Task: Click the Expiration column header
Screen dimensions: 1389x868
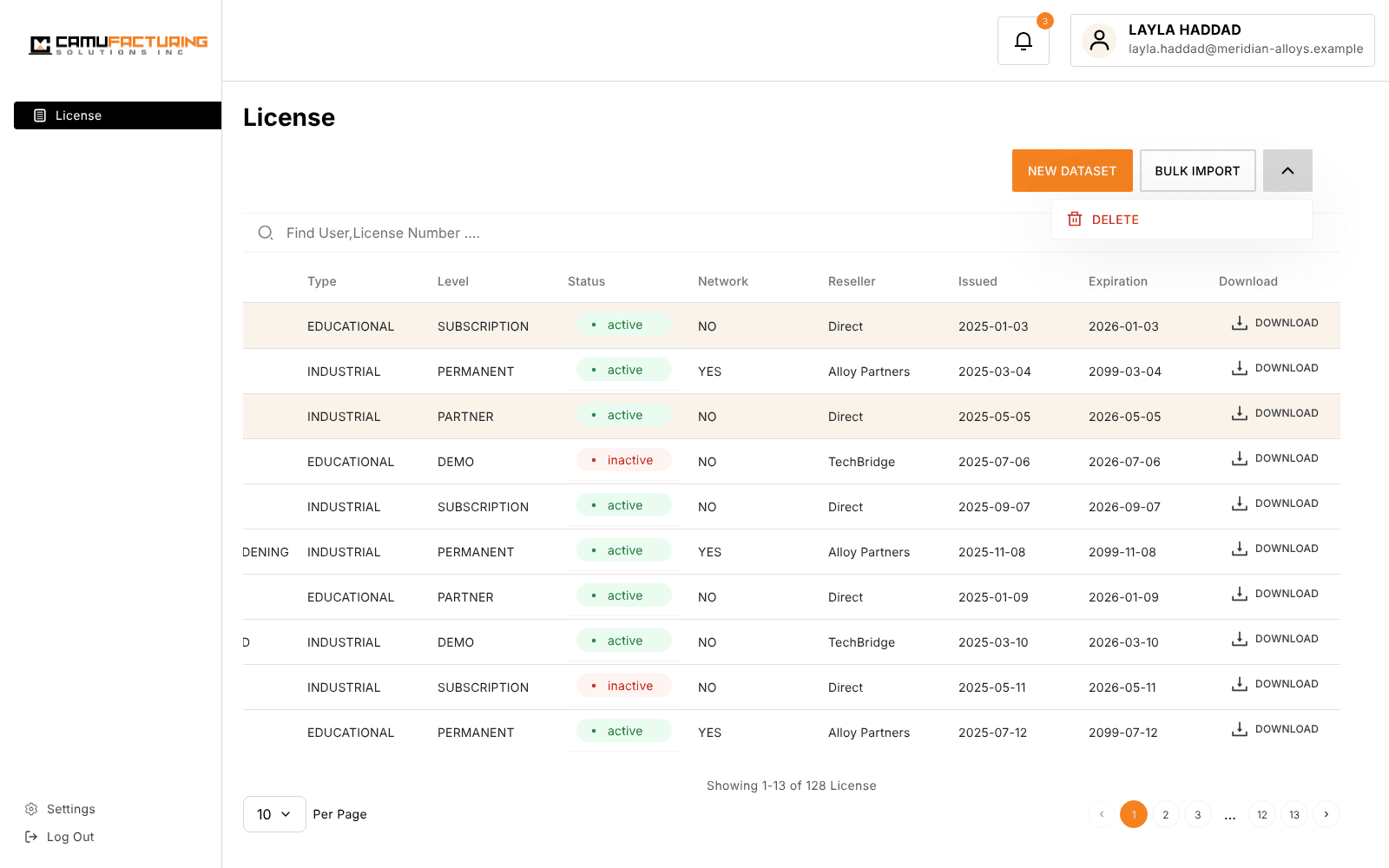Action: tap(1118, 281)
